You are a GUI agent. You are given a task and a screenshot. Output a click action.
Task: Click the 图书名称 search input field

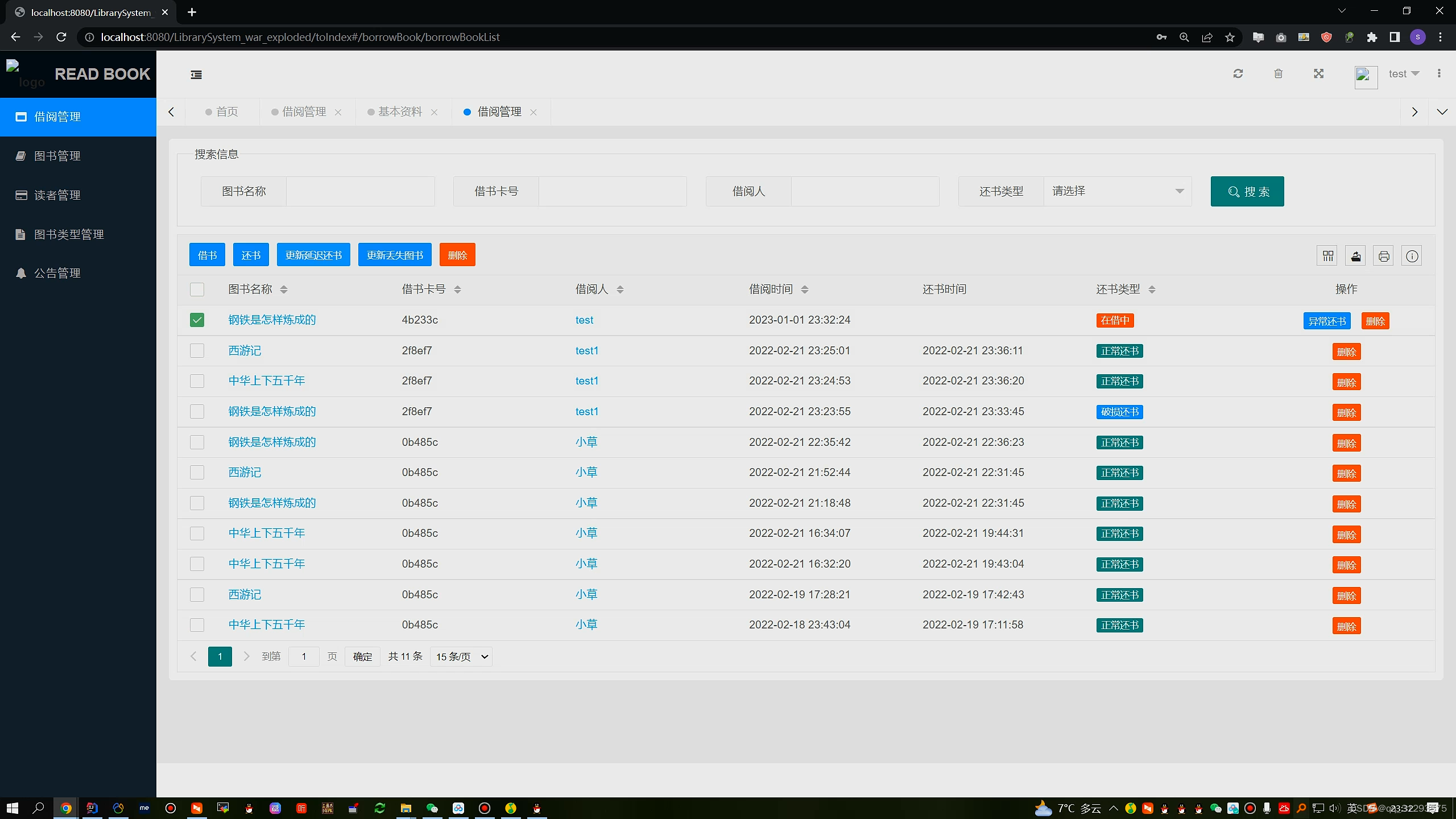[x=360, y=191]
